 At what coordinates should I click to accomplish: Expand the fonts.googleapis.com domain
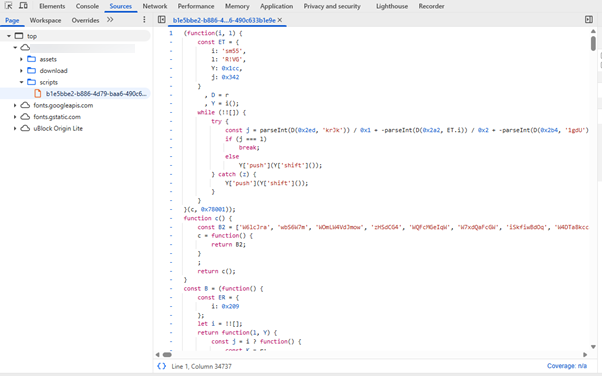point(15,105)
